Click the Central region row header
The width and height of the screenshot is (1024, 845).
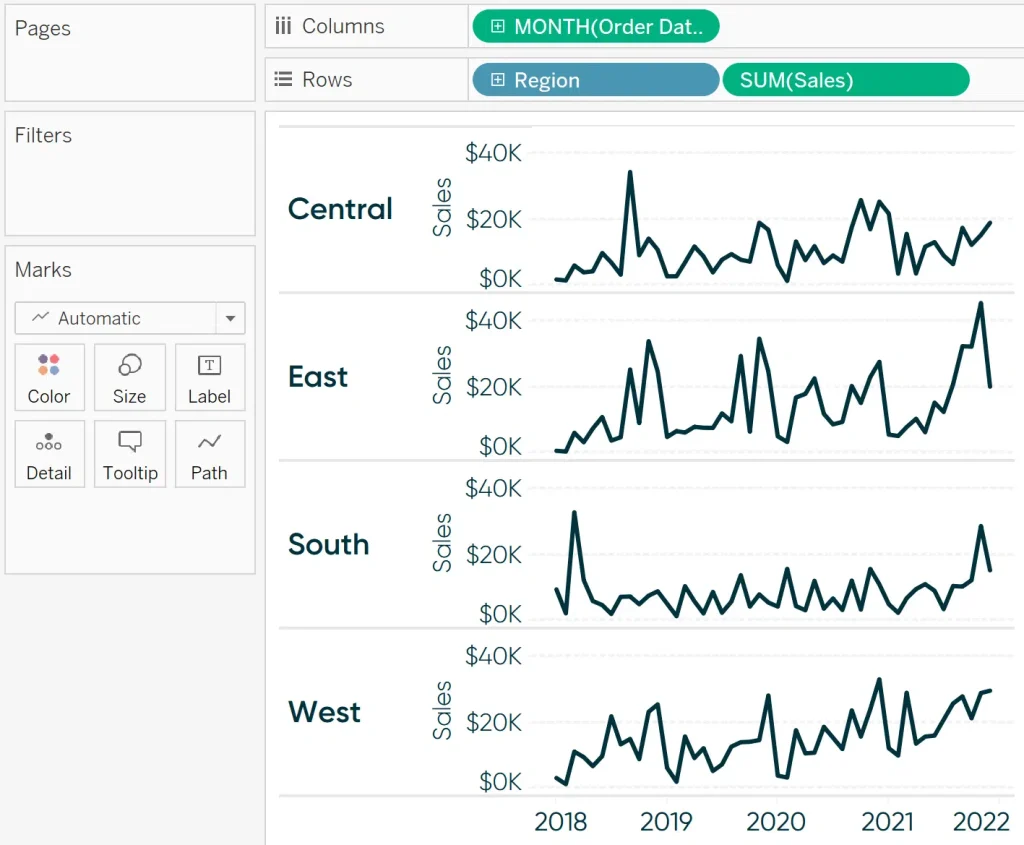click(x=340, y=210)
